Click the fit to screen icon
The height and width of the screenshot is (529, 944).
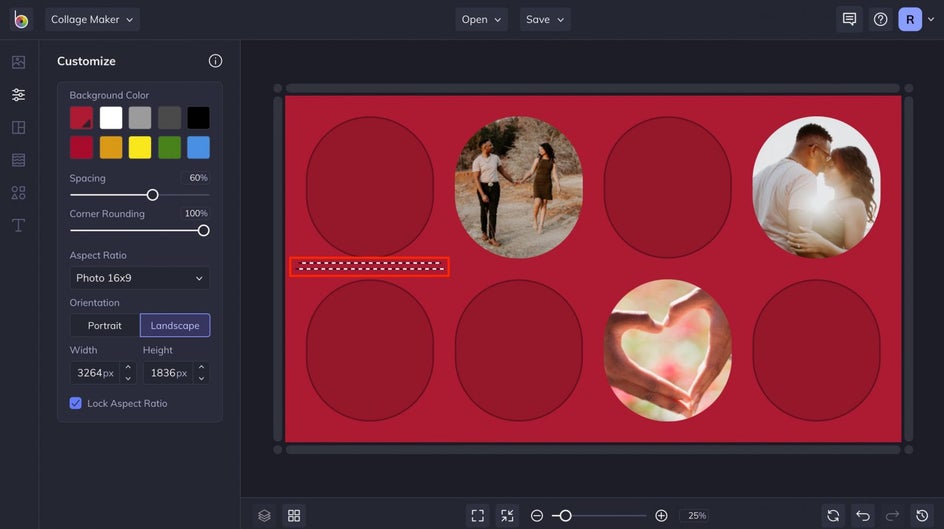477,516
